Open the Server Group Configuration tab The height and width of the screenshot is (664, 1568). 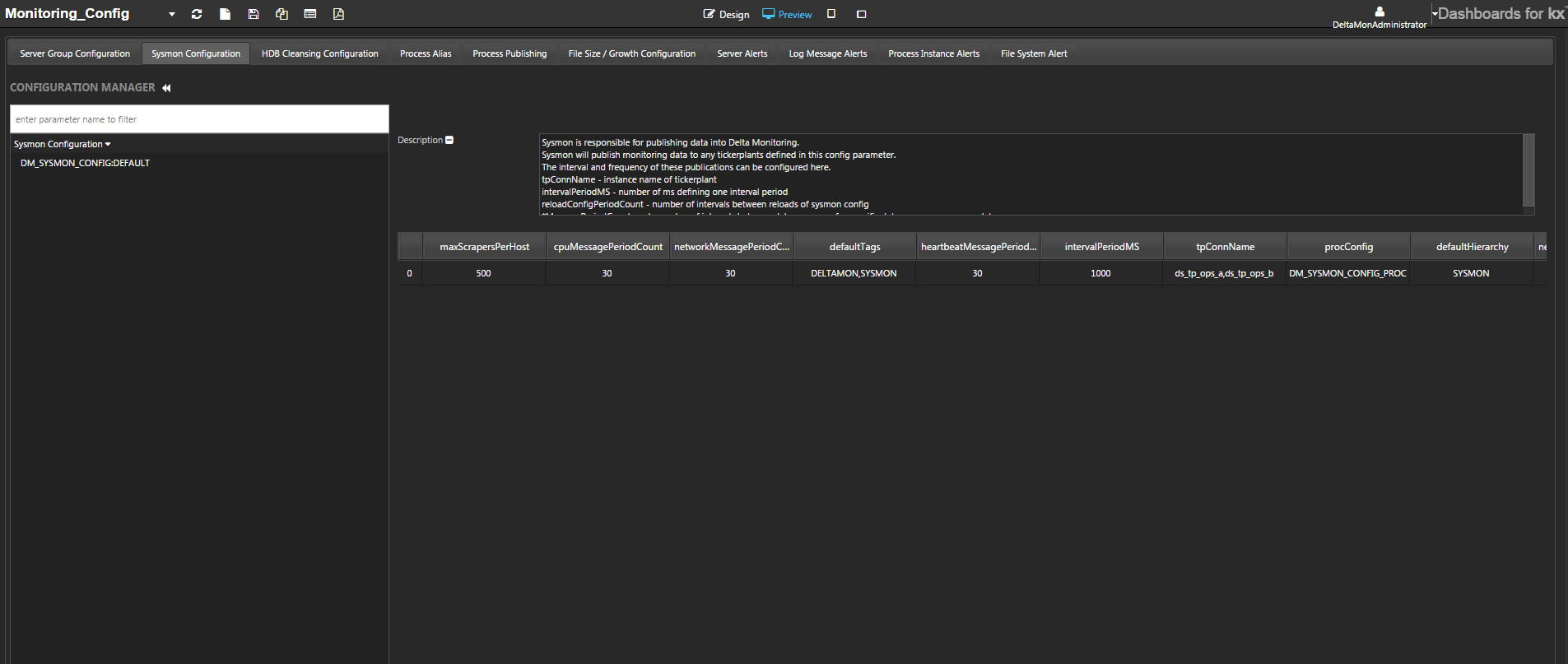75,53
